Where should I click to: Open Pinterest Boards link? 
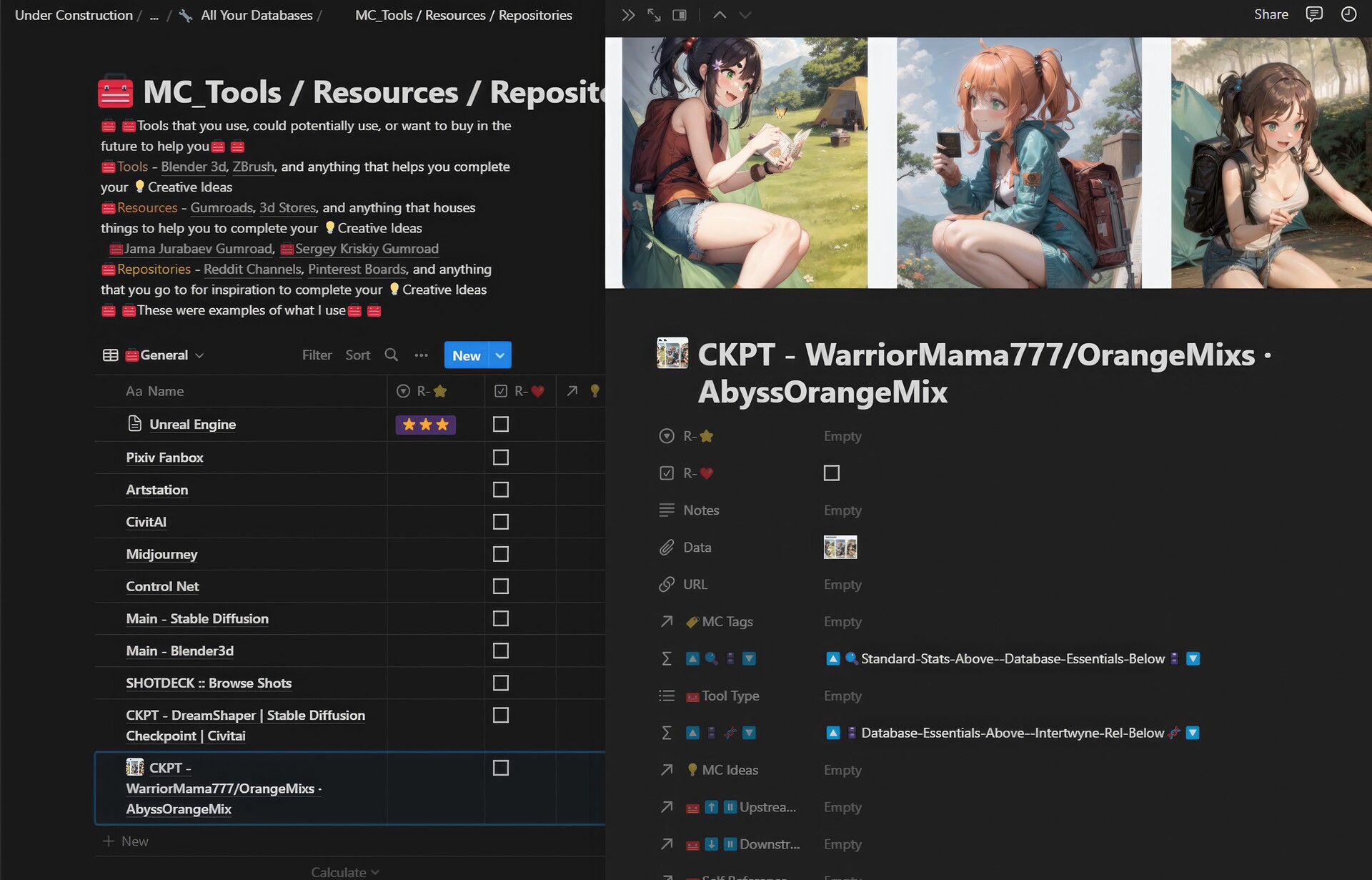point(357,270)
